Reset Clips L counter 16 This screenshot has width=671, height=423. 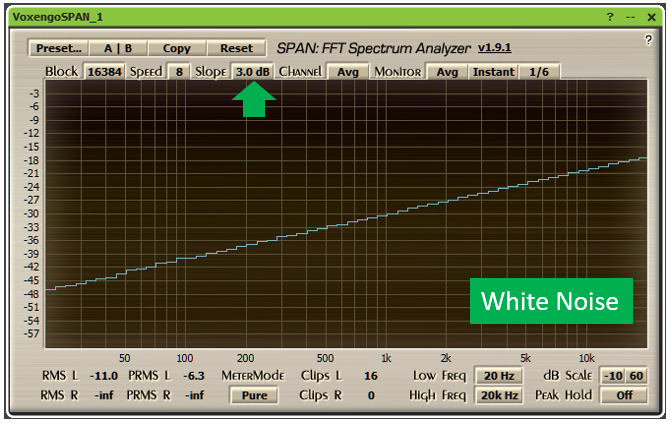pos(371,376)
